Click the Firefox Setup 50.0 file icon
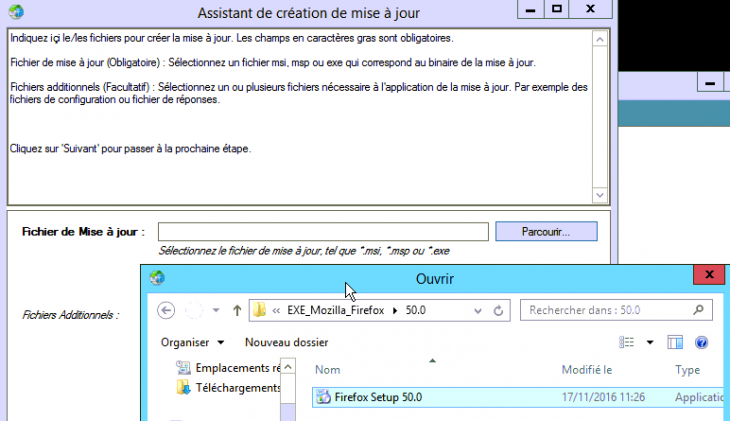730x421 pixels. point(323,397)
